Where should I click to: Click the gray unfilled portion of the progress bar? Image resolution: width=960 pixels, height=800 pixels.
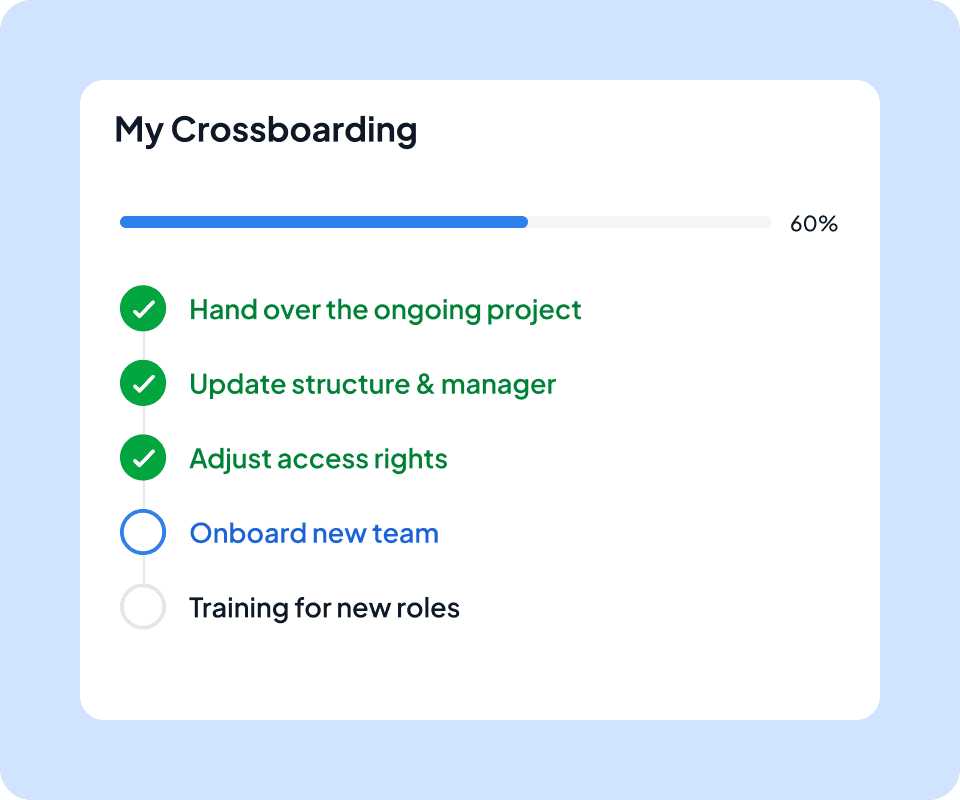coord(650,222)
